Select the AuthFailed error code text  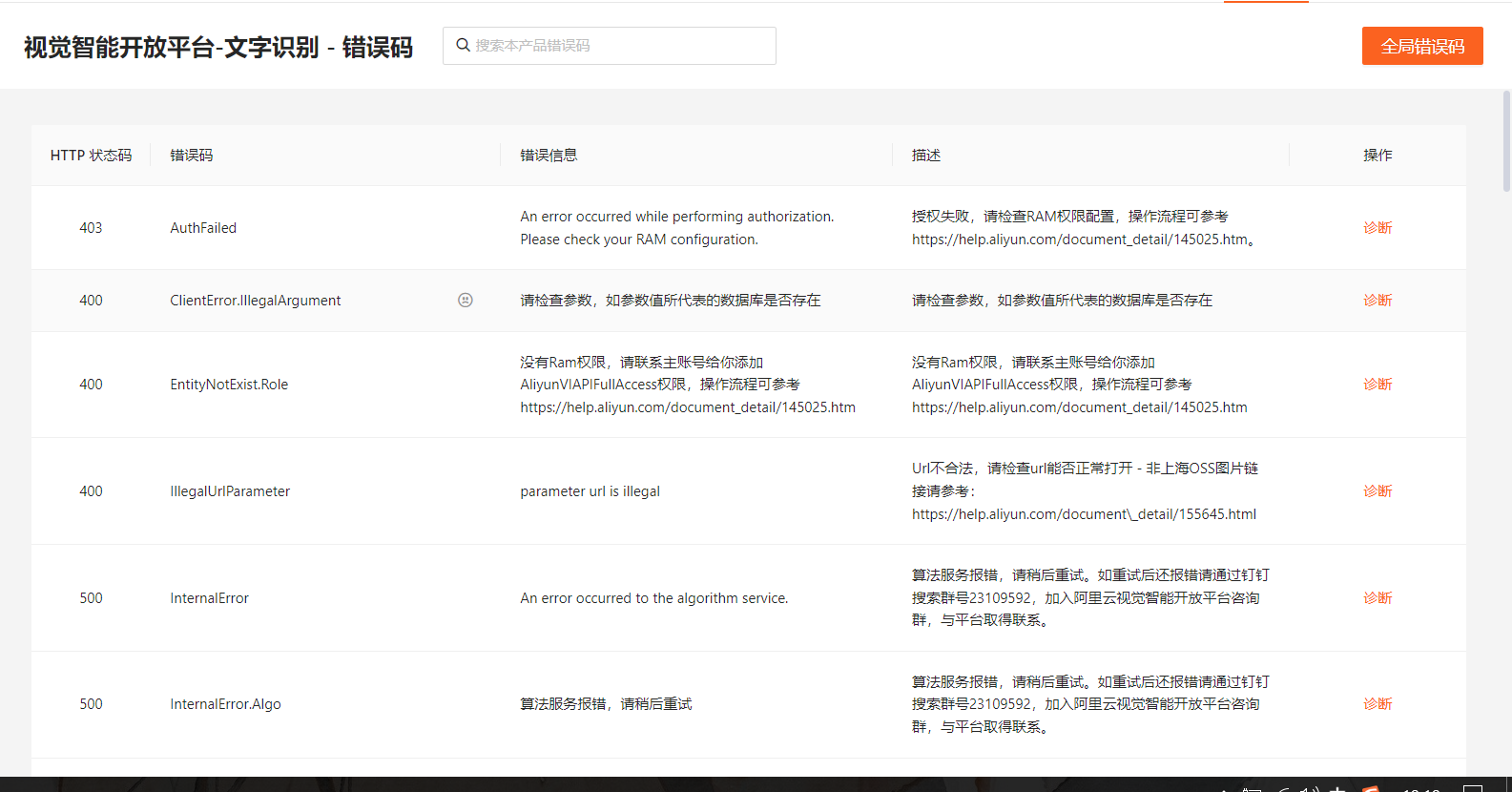point(203,228)
